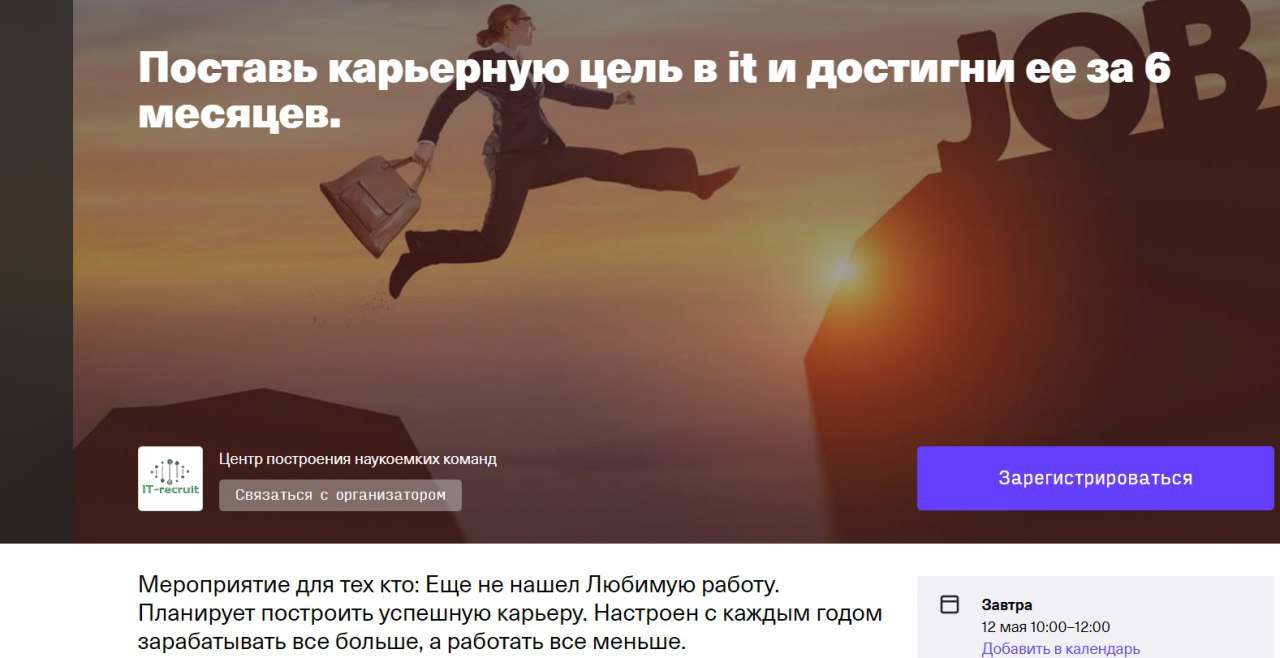Click the calendar icon beside Завтра
The height and width of the screenshot is (658, 1280).
coord(950,605)
